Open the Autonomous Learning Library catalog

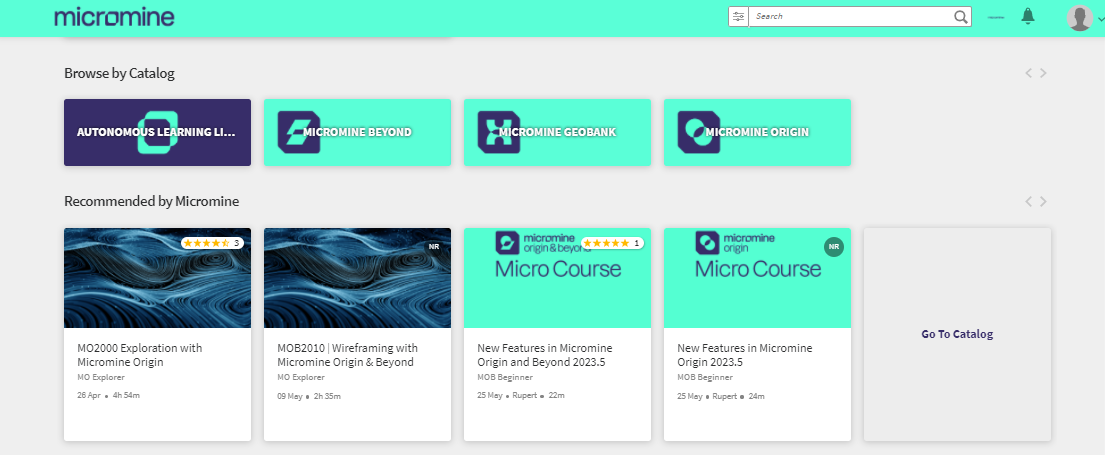click(x=157, y=132)
